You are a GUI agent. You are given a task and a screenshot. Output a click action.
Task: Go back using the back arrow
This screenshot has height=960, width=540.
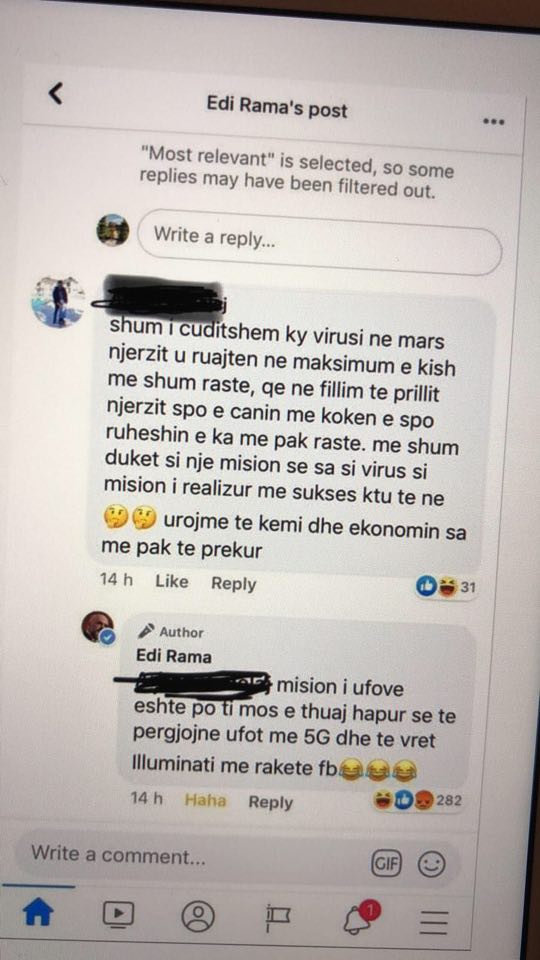[56, 93]
